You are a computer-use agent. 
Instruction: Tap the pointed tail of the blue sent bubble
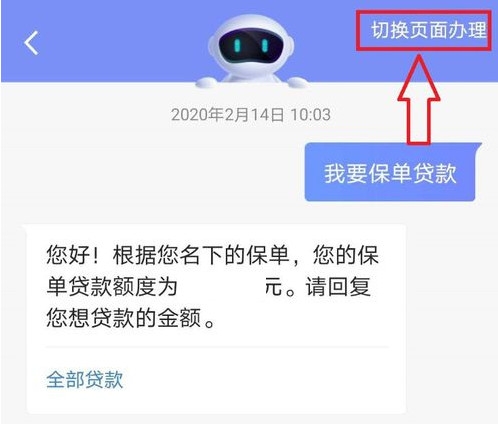tap(479, 147)
